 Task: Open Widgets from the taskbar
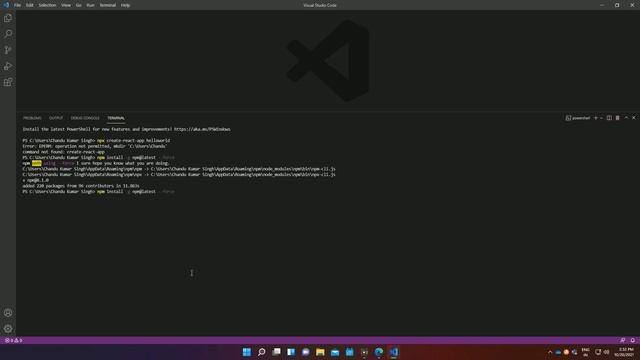pos(291,352)
